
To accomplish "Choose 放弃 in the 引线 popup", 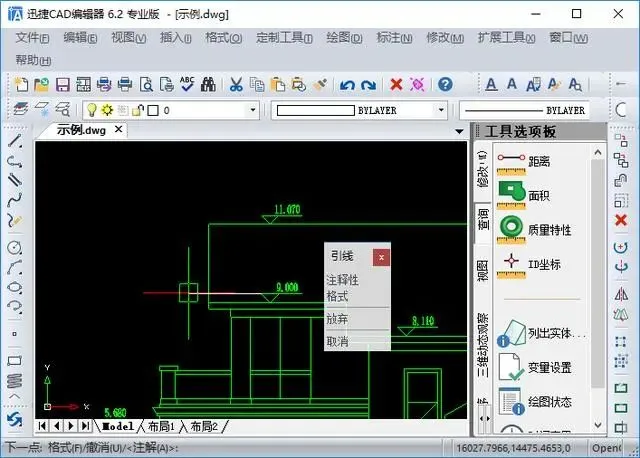I will pyautogui.click(x=337, y=318).
